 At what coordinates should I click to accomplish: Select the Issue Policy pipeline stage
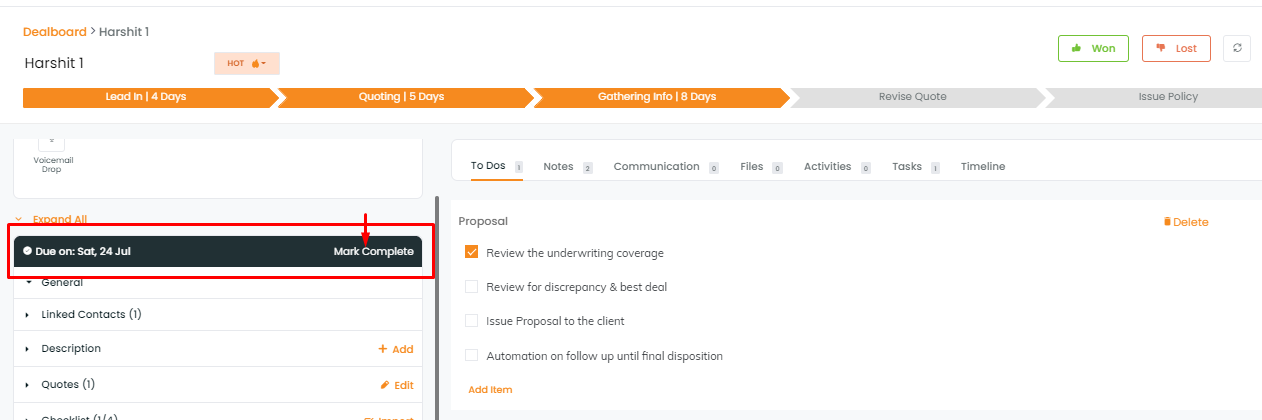pos(1154,97)
